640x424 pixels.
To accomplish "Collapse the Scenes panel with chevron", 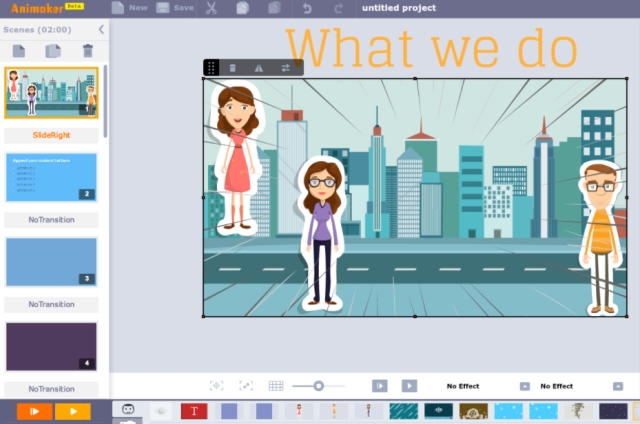I will point(101,29).
